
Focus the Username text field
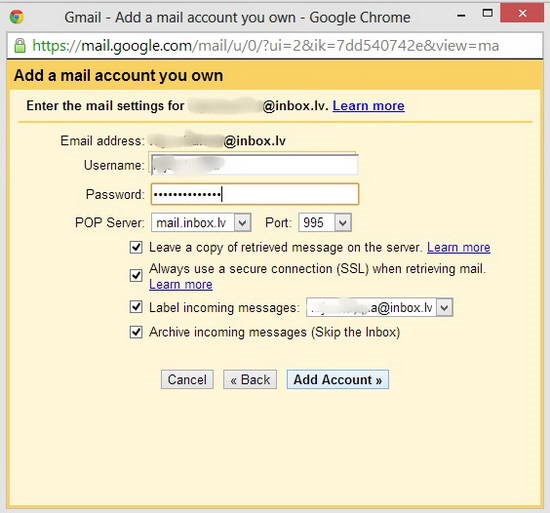point(255,164)
